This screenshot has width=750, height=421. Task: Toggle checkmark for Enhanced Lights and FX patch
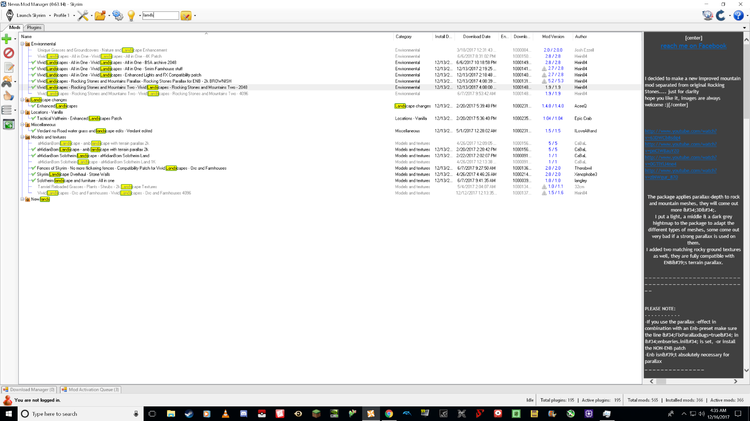pos(33,75)
